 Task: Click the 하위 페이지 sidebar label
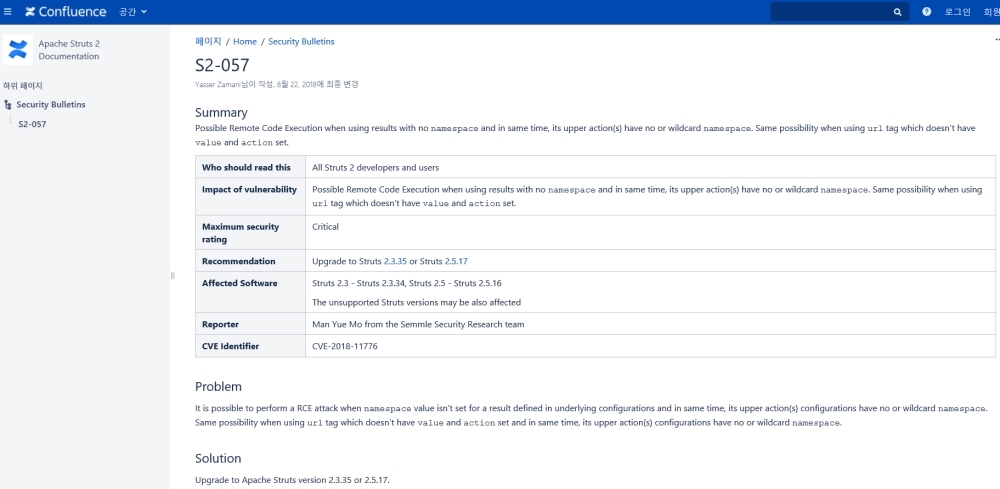tap(22, 85)
